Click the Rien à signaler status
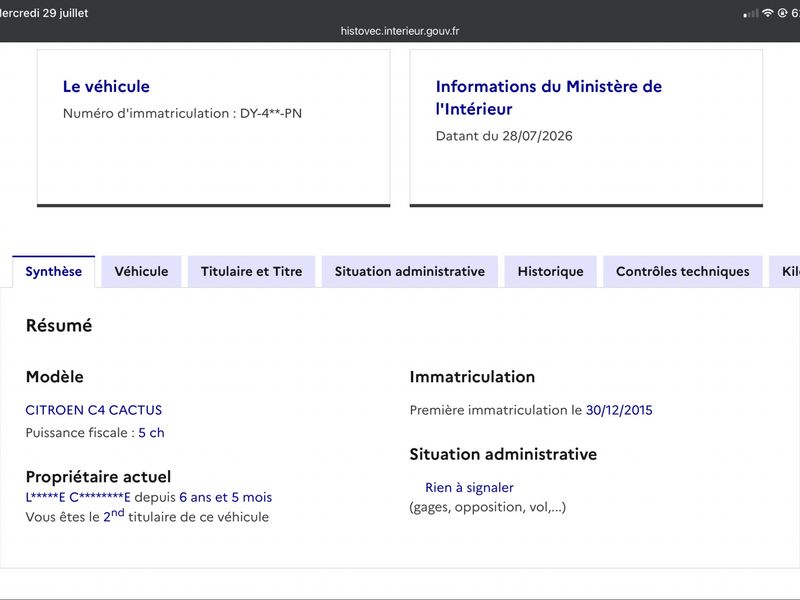This screenshot has height=600, width=800. tap(469, 488)
